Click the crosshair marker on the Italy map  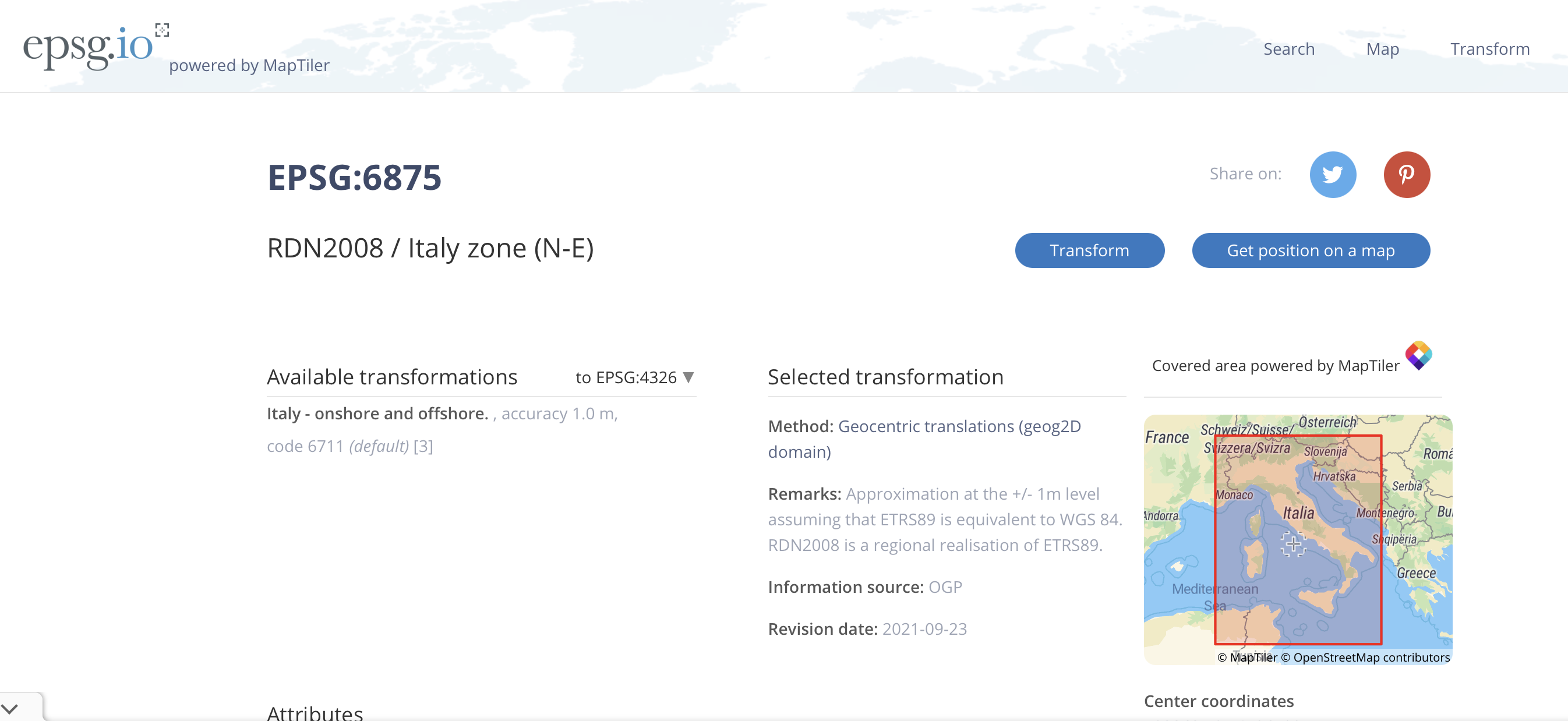1293,543
